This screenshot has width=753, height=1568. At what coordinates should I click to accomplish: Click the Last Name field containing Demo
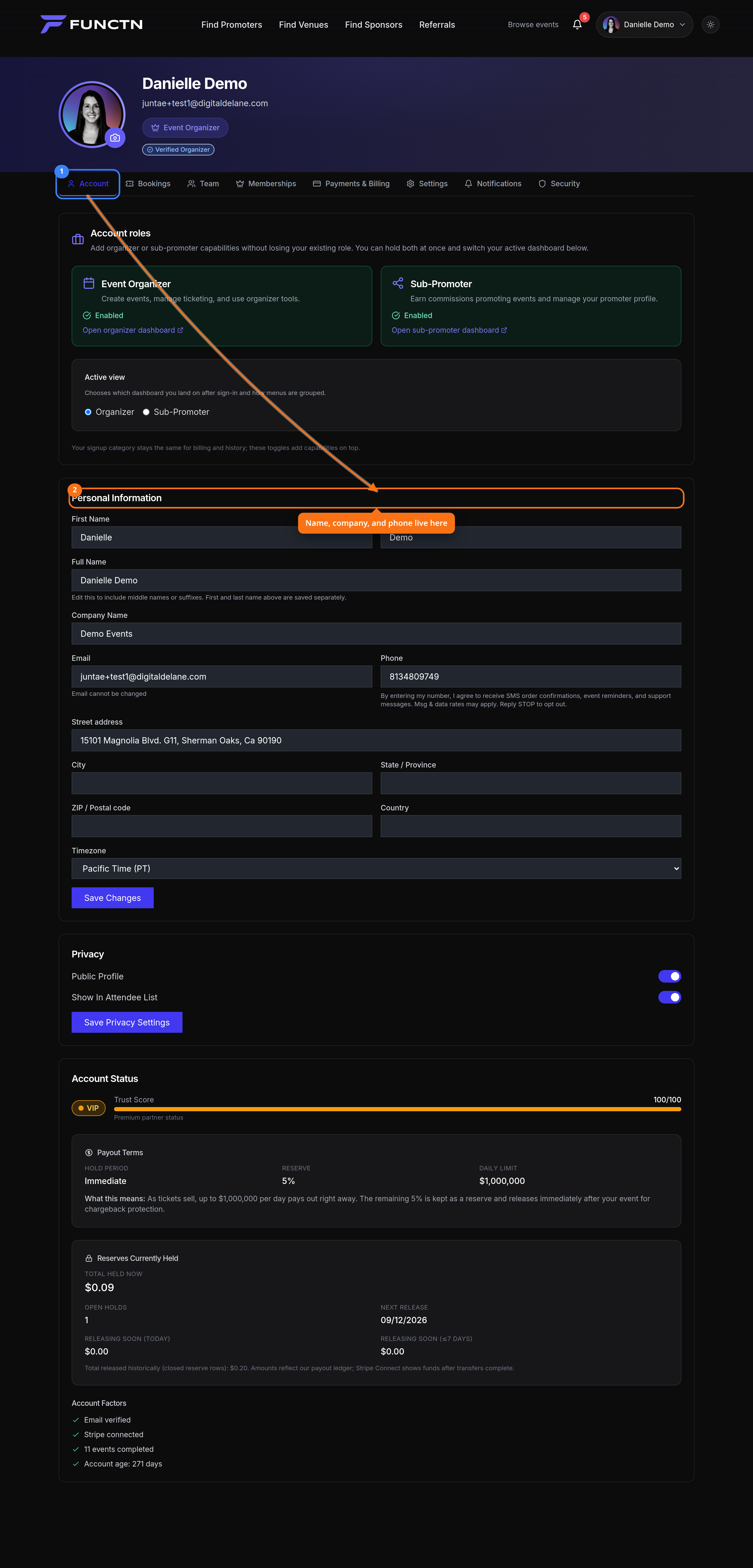[531, 538]
